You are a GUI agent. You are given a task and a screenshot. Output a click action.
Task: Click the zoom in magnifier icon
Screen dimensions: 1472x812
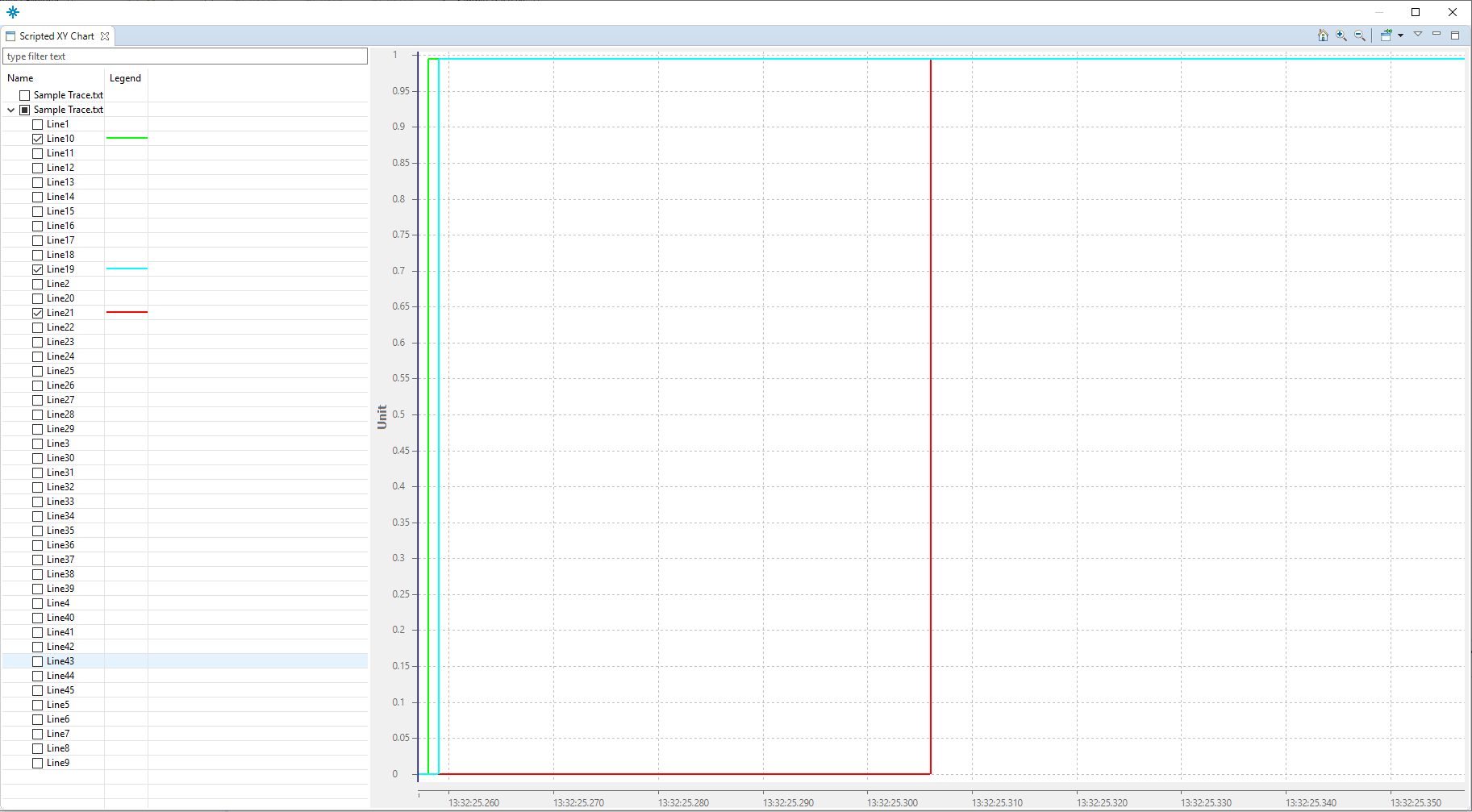tap(1341, 35)
